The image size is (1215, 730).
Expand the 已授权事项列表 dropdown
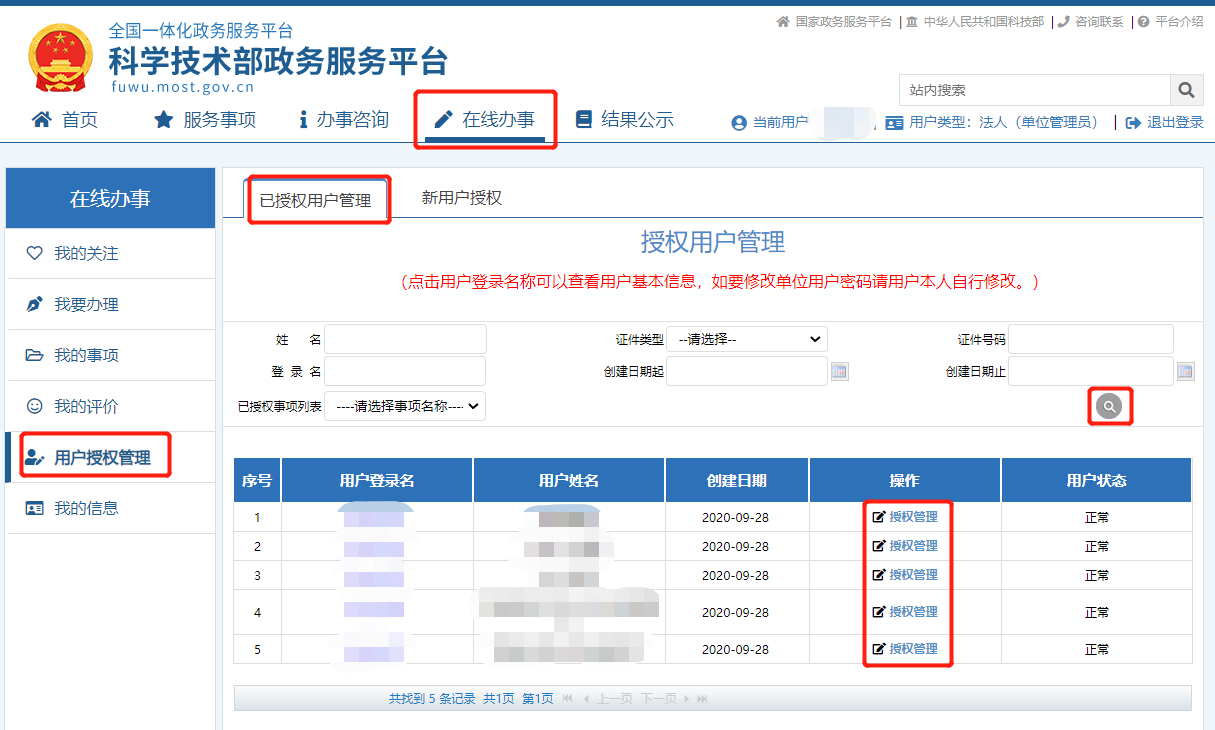[x=405, y=406]
